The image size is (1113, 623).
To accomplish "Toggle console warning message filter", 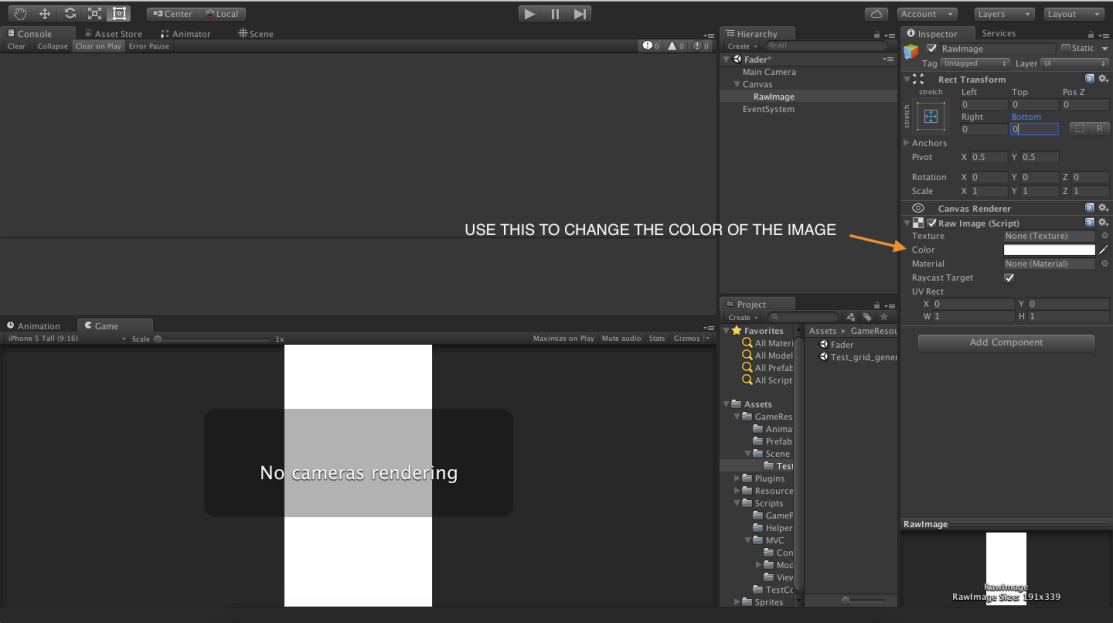I will (x=675, y=46).
